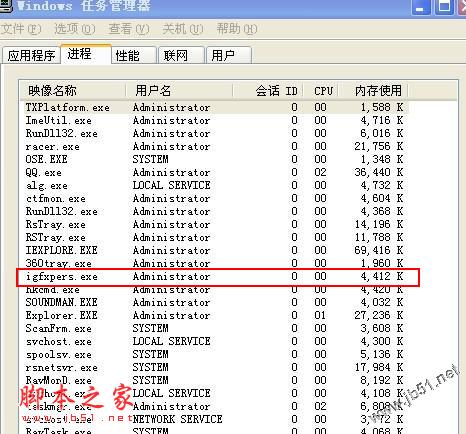
Task: Select svchost.exe using 4,300 K memory
Action: [214, 341]
